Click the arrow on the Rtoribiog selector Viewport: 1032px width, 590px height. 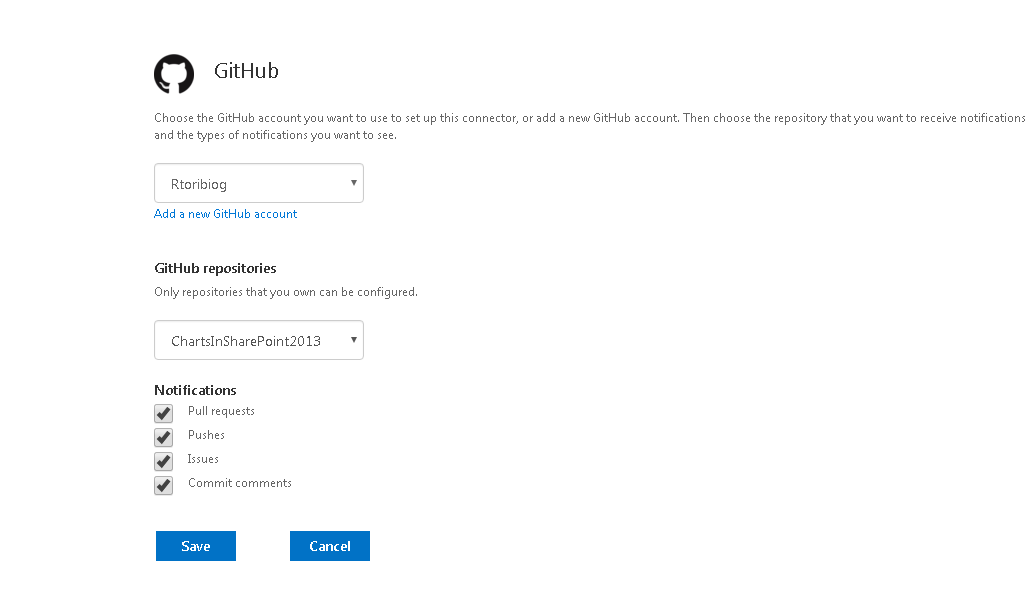(x=354, y=183)
